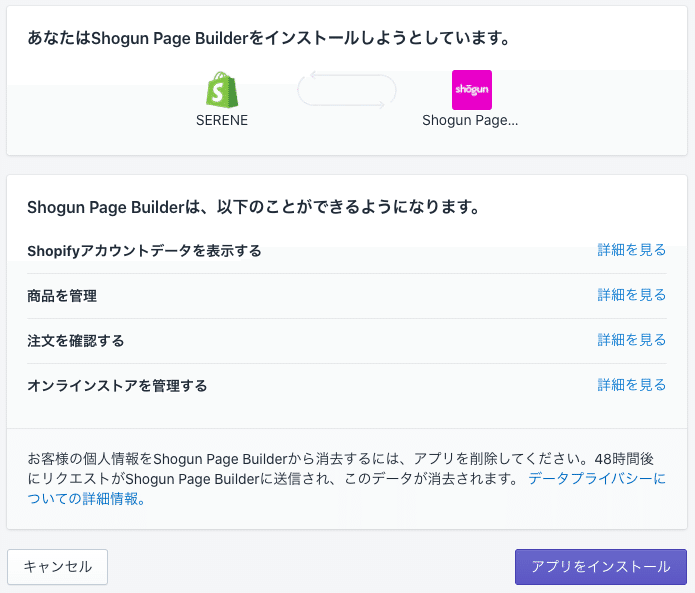Click the お客様の個人情報 privacy notice paragraph

(x=347, y=479)
